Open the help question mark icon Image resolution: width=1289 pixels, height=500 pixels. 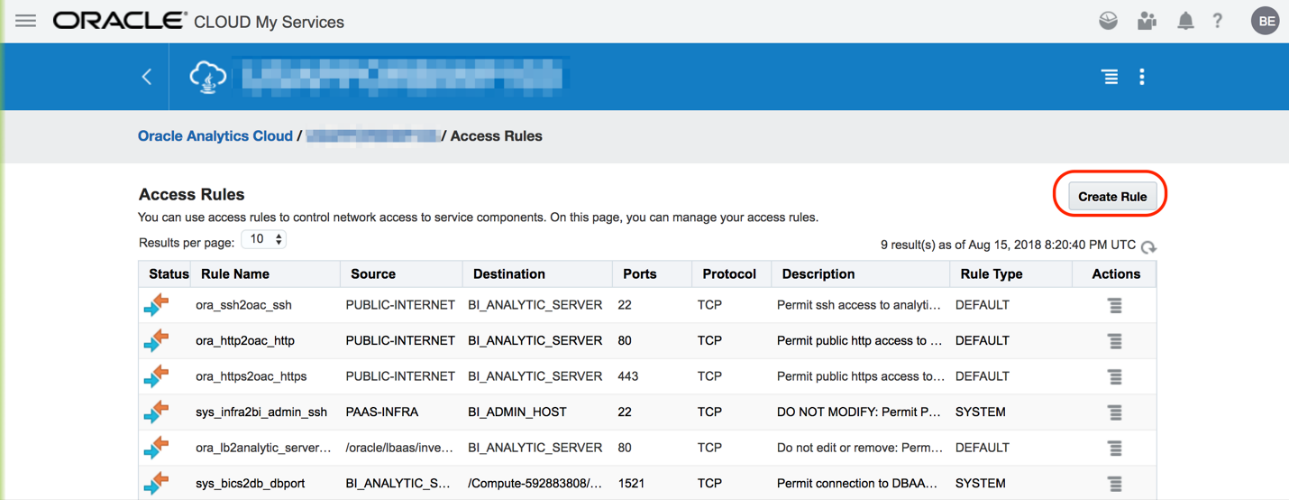[1217, 20]
